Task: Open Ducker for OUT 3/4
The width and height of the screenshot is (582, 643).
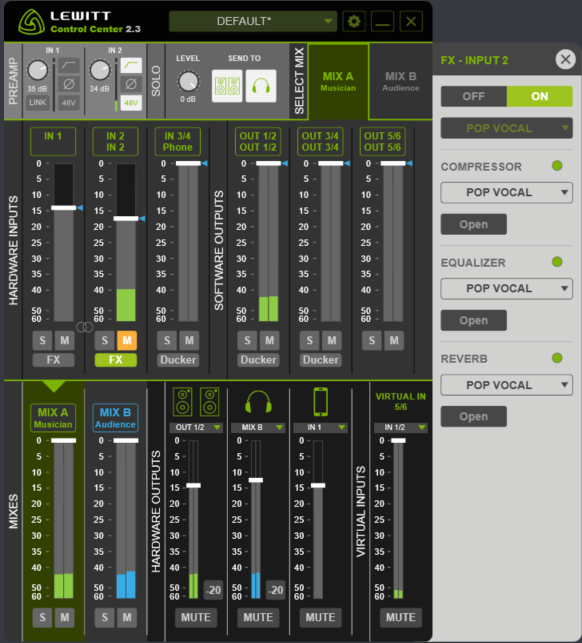Action: [x=321, y=360]
